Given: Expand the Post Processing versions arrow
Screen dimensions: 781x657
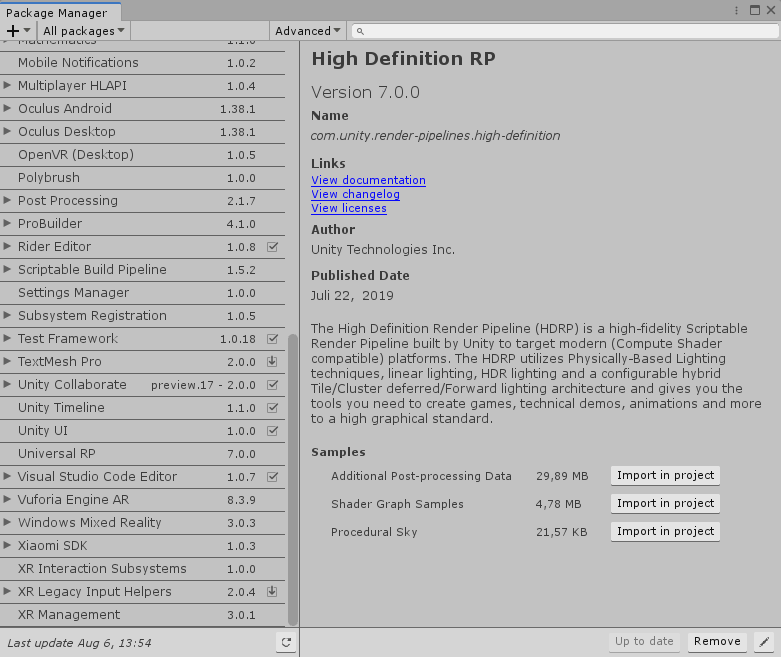Looking at the screenshot, I should 7,201.
